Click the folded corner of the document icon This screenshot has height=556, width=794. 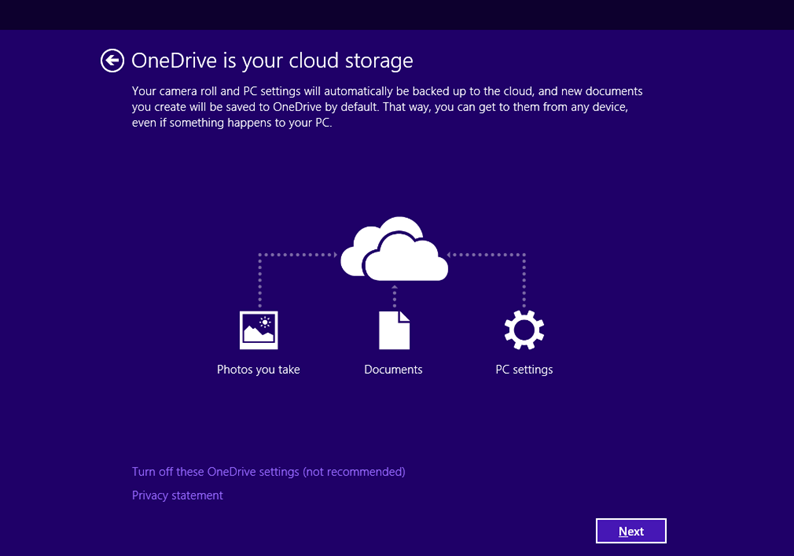point(404,316)
